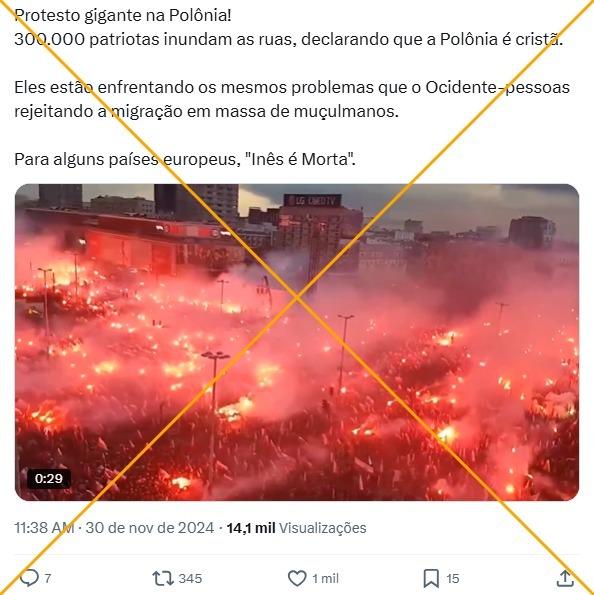Click the retweet arrows icon
Viewport: 594px width, 595px height.
[163, 579]
